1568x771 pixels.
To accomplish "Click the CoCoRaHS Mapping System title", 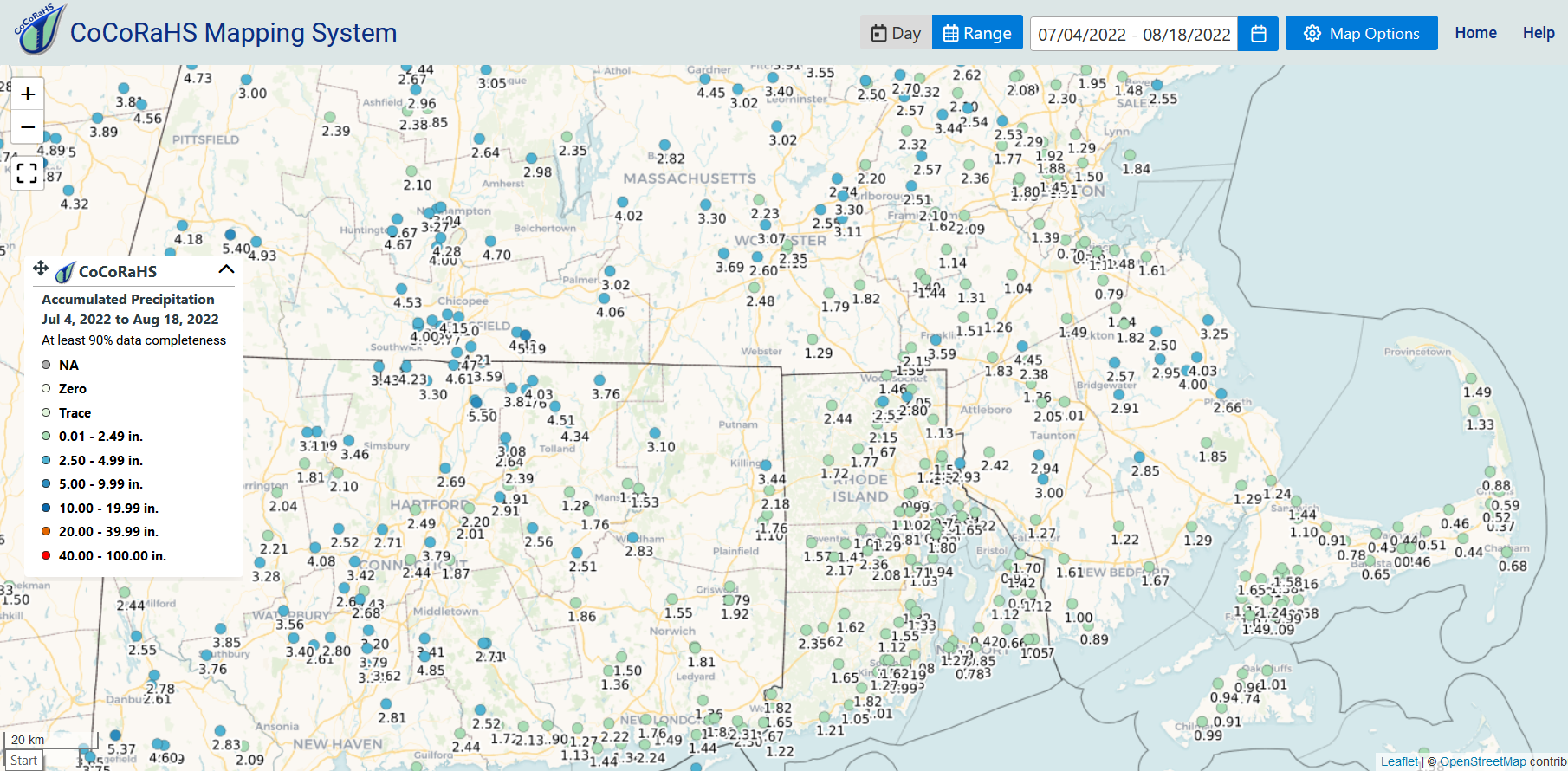I will tap(233, 33).
